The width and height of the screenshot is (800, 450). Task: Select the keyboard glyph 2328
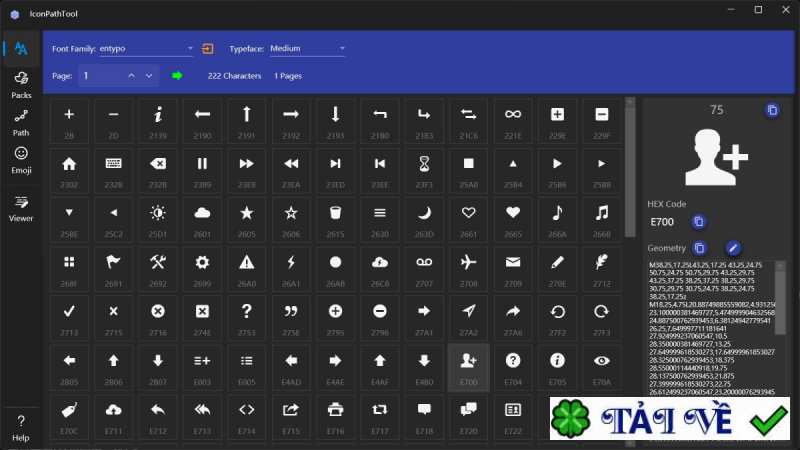(113, 170)
